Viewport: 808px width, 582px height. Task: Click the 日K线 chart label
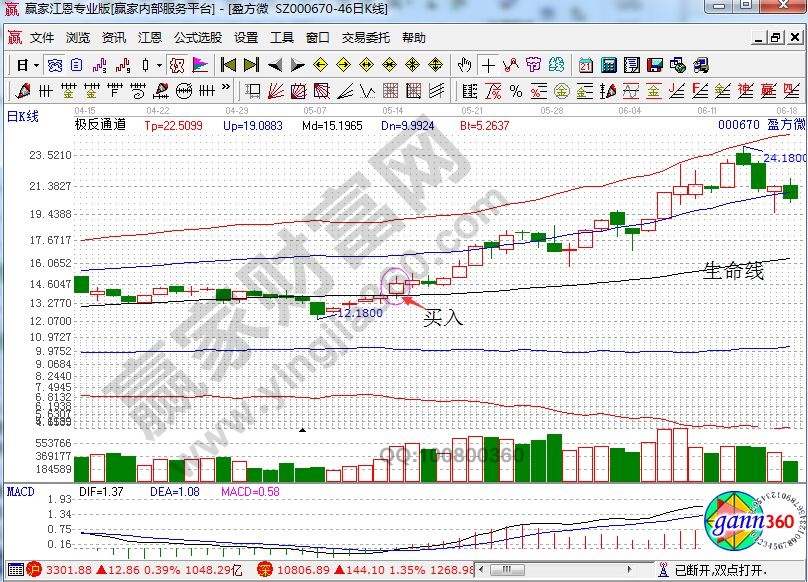22,116
